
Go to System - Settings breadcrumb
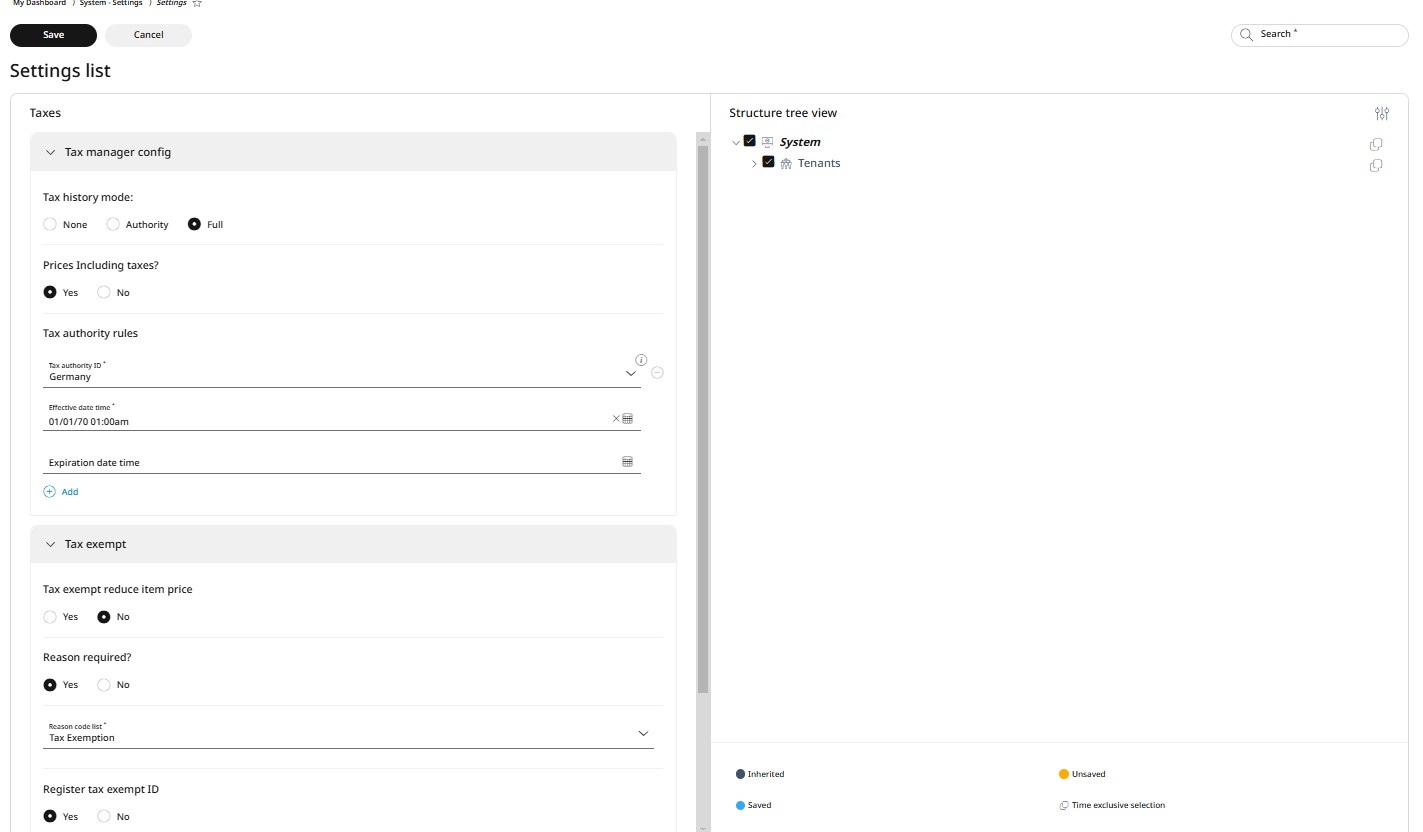click(111, 3)
